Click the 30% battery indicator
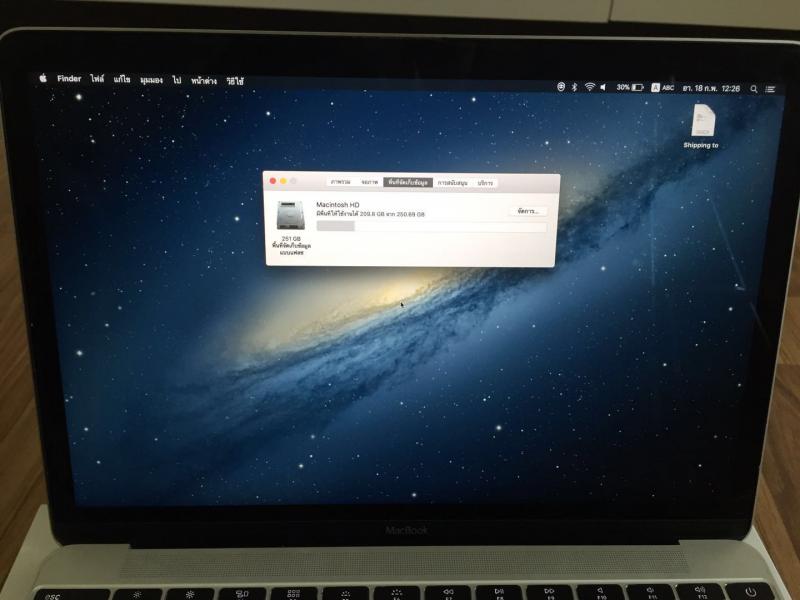The width and height of the screenshot is (800, 600). (x=630, y=87)
